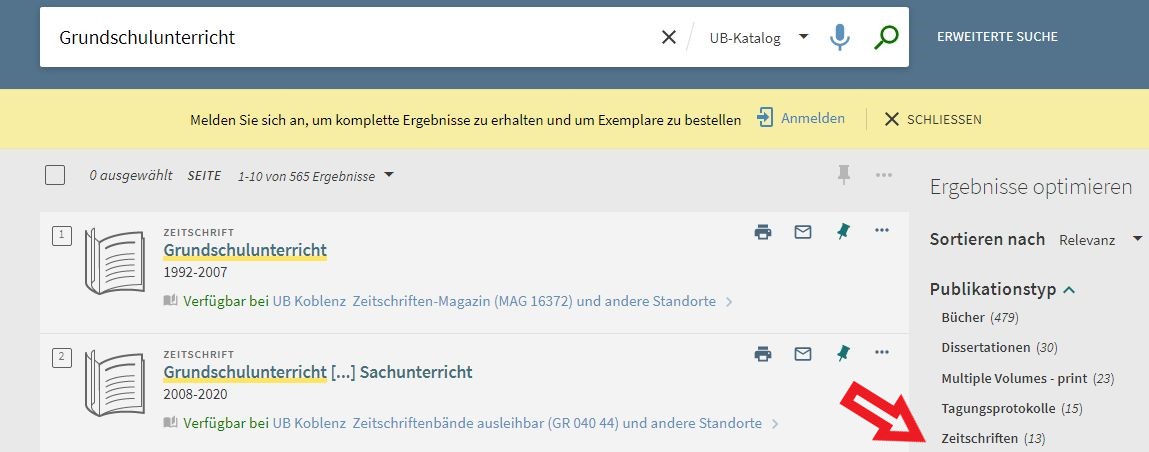This screenshot has height=452, width=1149.
Task: Select result number 2 via its number box
Action: (62, 357)
